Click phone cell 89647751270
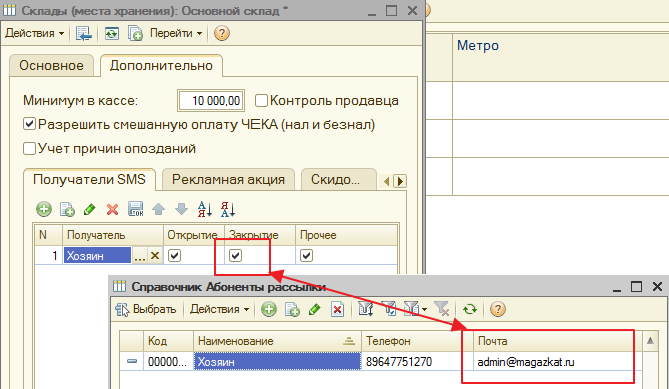 pyautogui.click(x=417, y=362)
